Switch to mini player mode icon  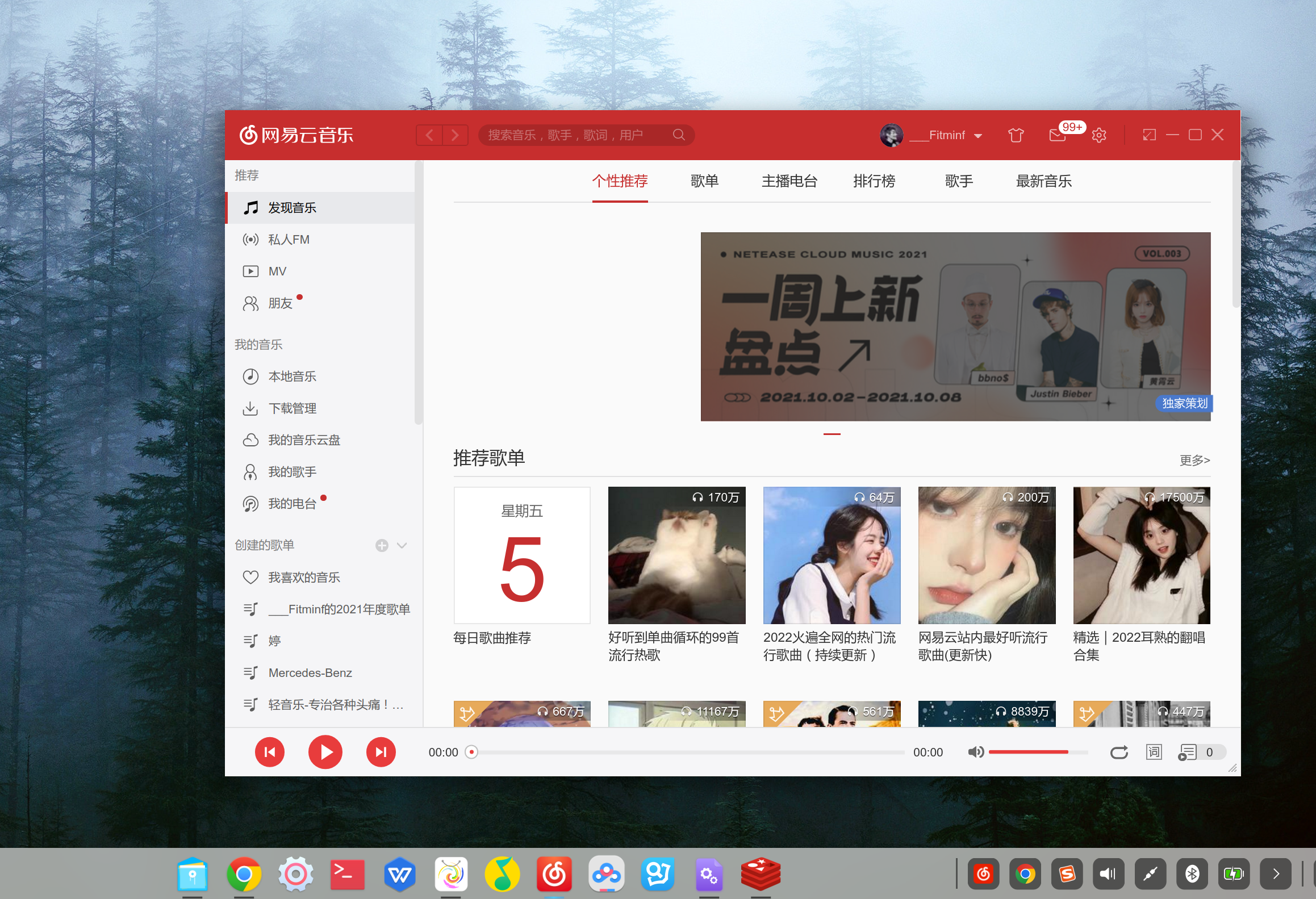point(1149,135)
